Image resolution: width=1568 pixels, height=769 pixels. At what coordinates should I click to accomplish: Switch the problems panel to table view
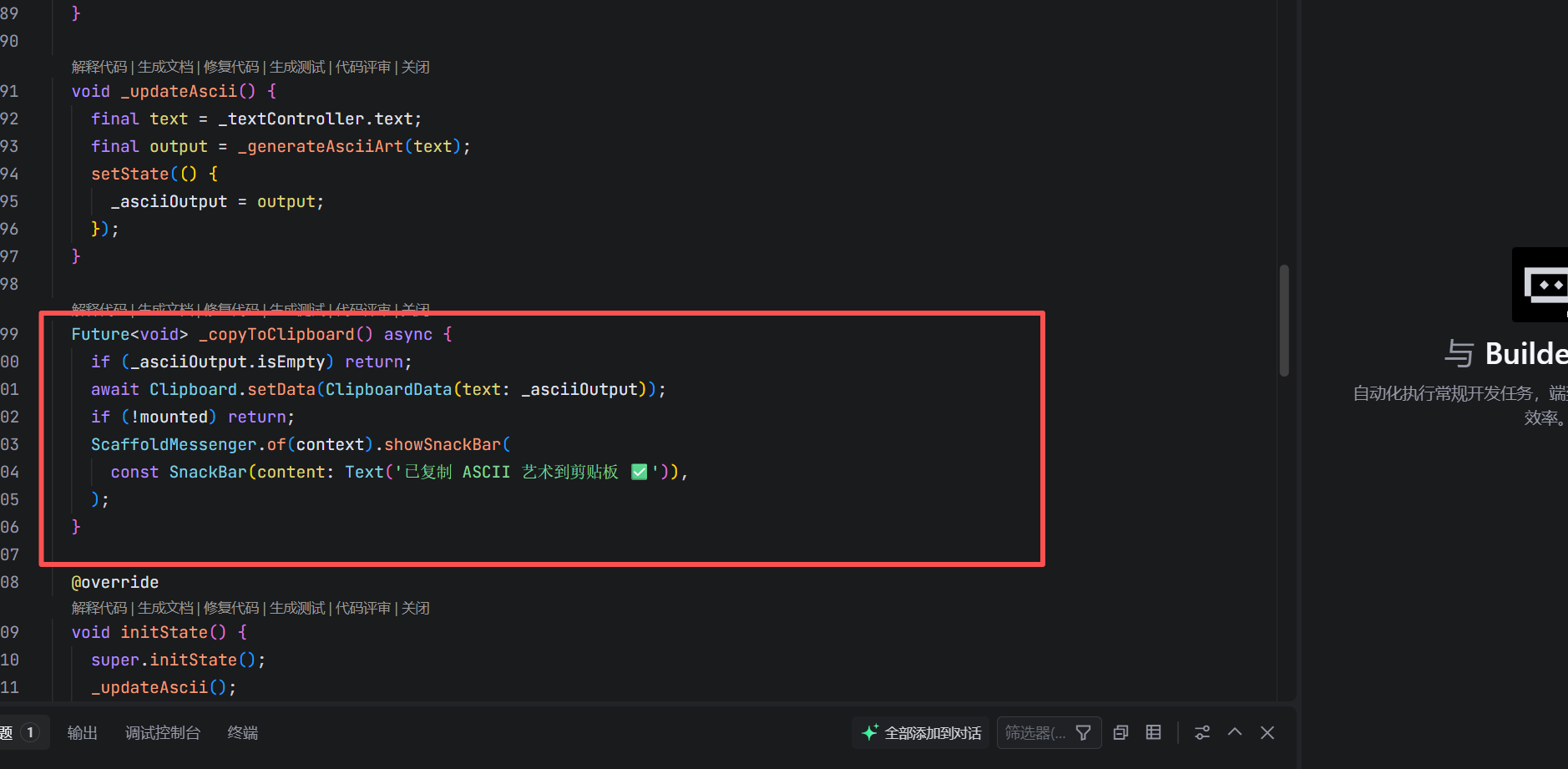pos(1153,732)
